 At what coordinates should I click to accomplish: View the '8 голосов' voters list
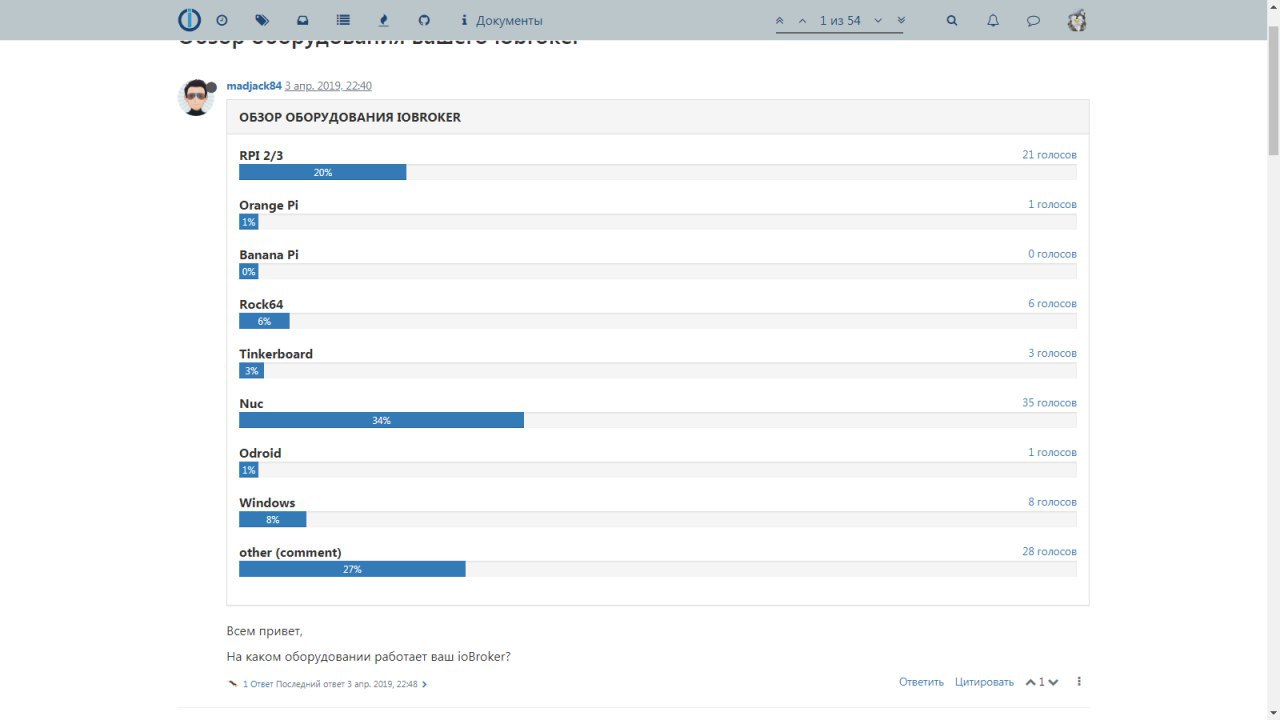point(1052,502)
